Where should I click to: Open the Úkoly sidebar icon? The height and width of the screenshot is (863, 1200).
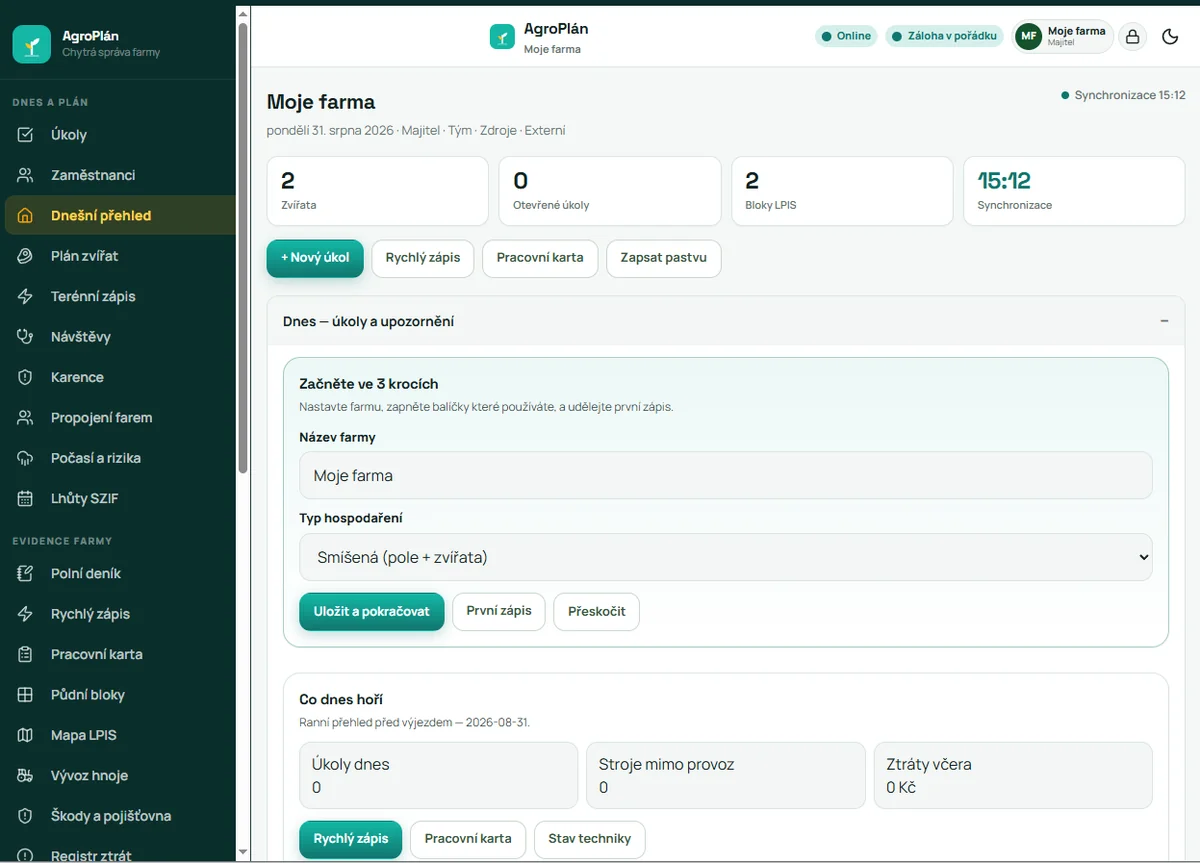pyautogui.click(x=26, y=135)
